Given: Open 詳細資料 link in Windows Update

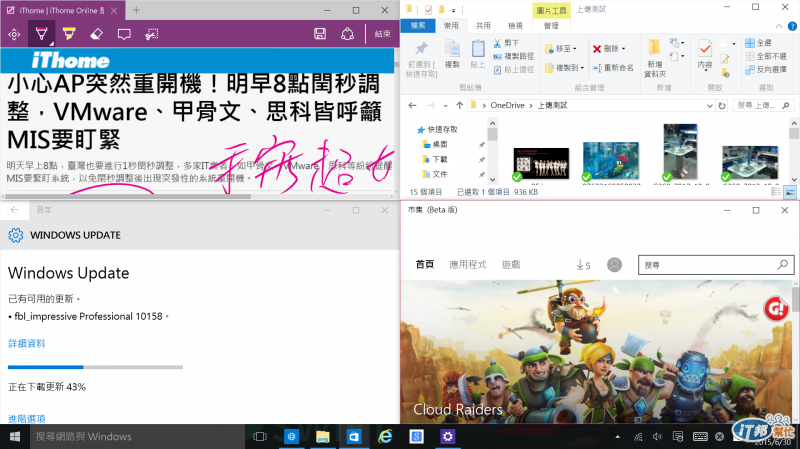Looking at the screenshot, I should tap(27, 343).
